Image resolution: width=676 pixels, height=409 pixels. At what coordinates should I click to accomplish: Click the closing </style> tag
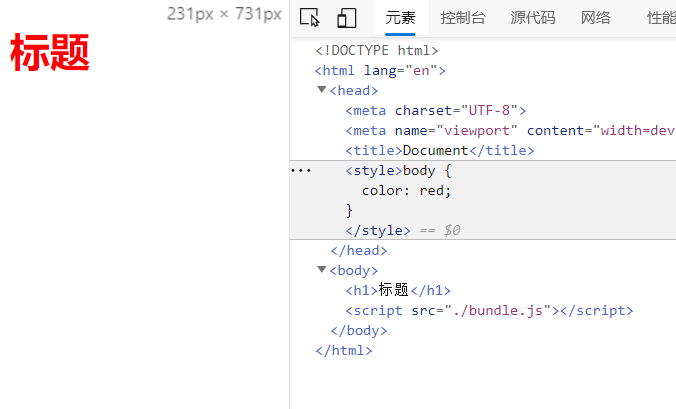pyautogui.click(x=378, y=231)
